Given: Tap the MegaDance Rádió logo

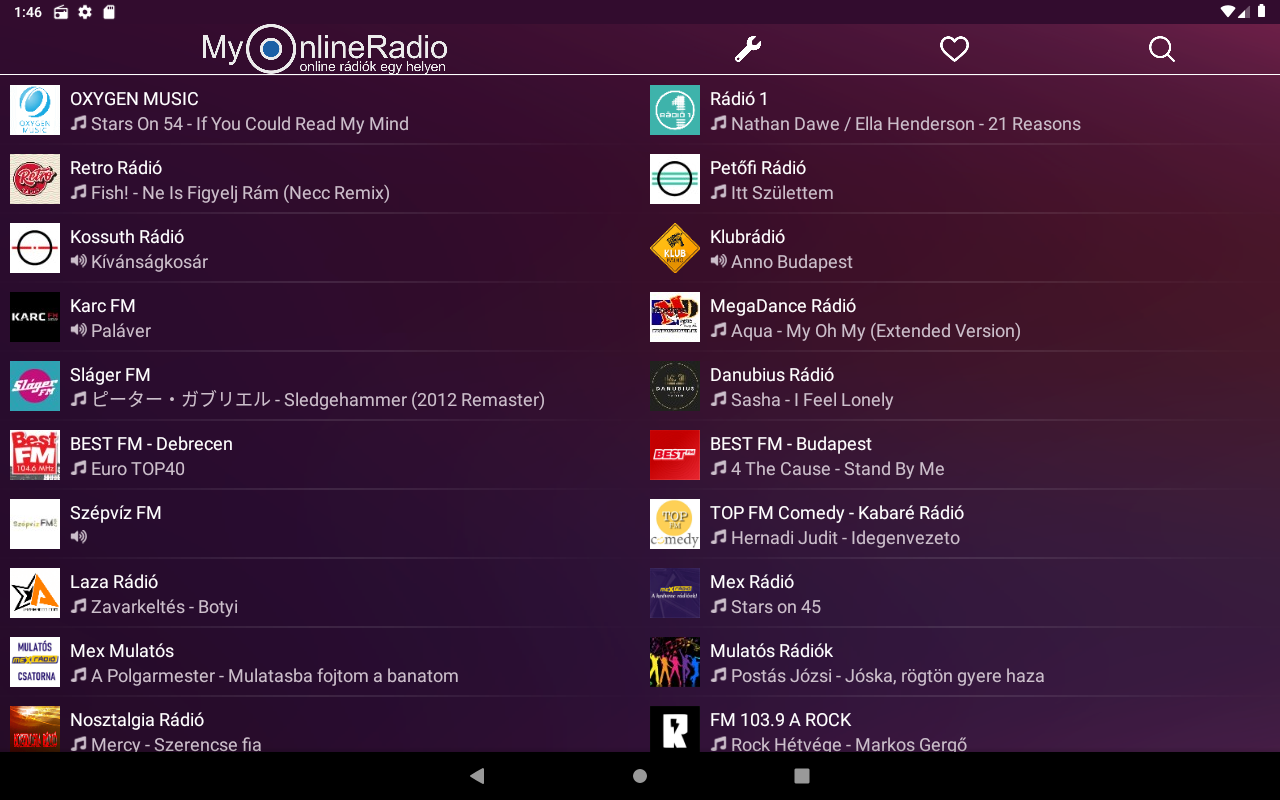Looking at the screenshot, I should click(x=675, y=317).
